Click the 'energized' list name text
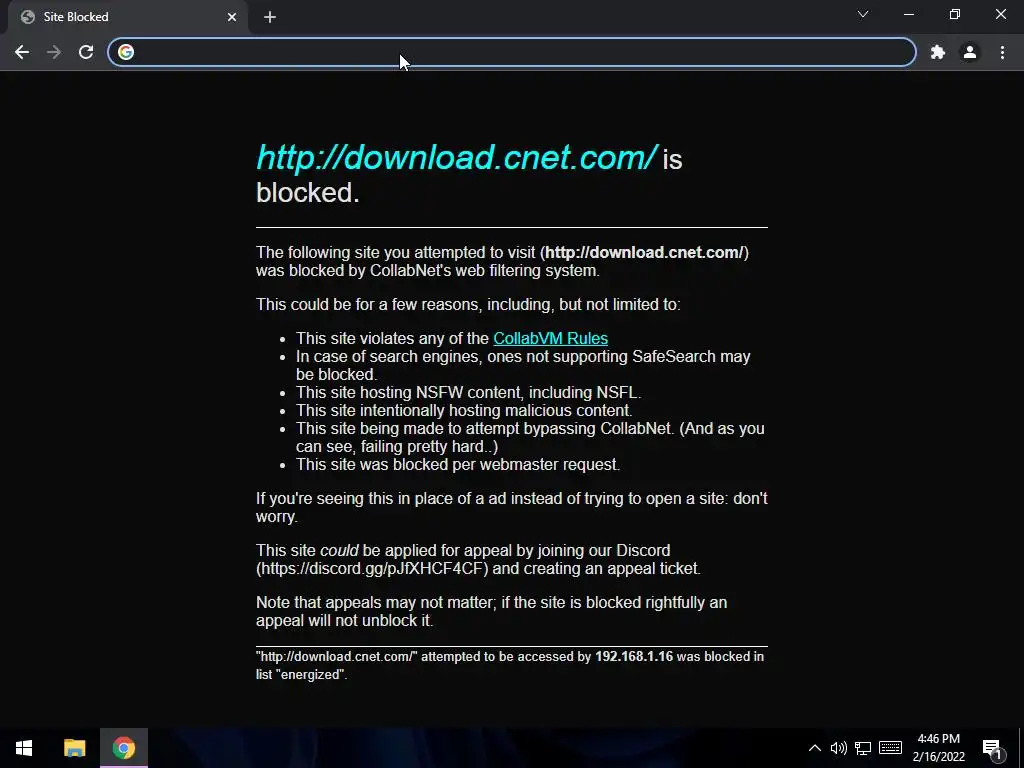This screenshot has height=768, width=1024. pyautogui.click(x=312, y=675)
